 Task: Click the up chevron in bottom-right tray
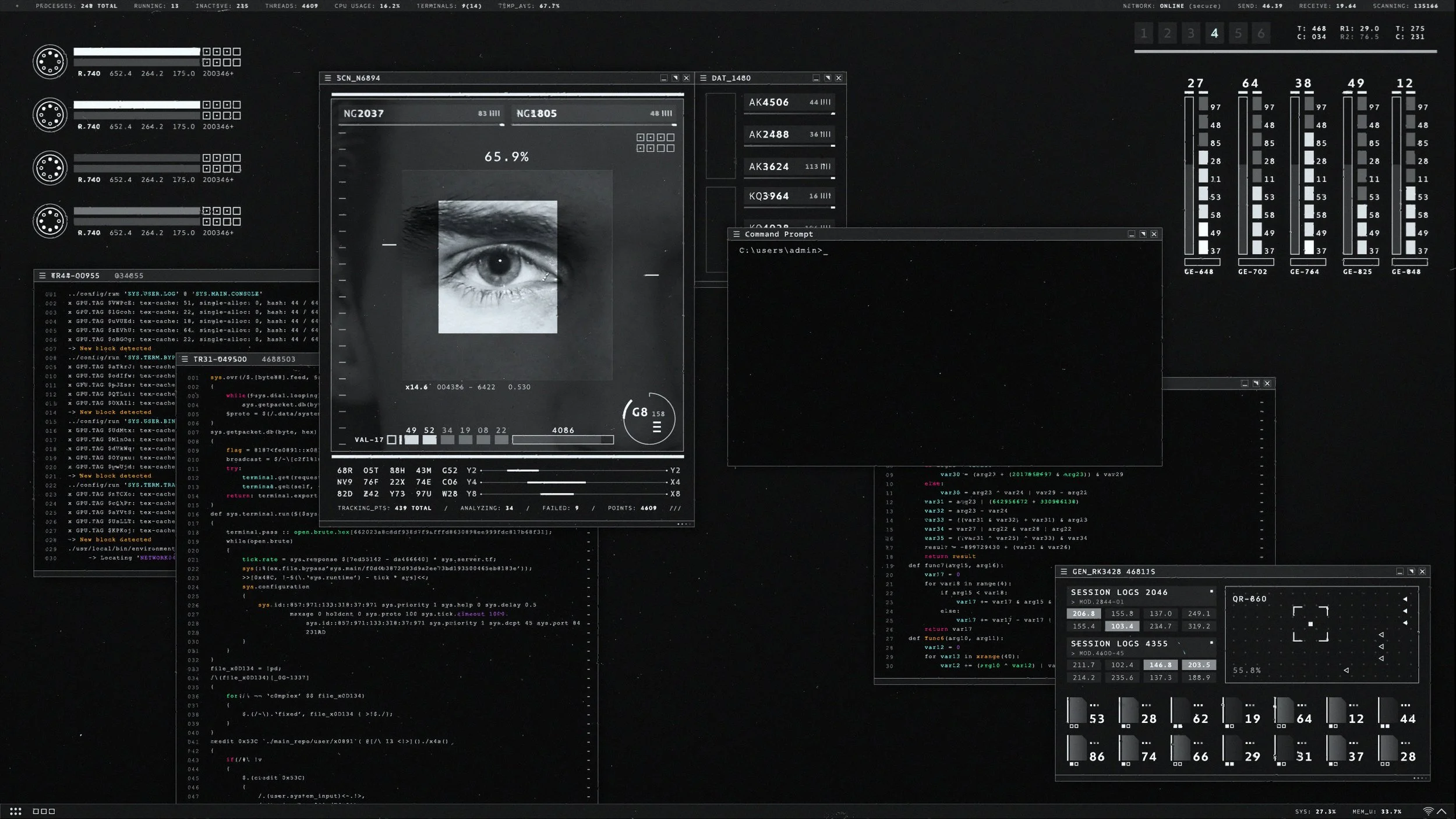[1441, 811]
